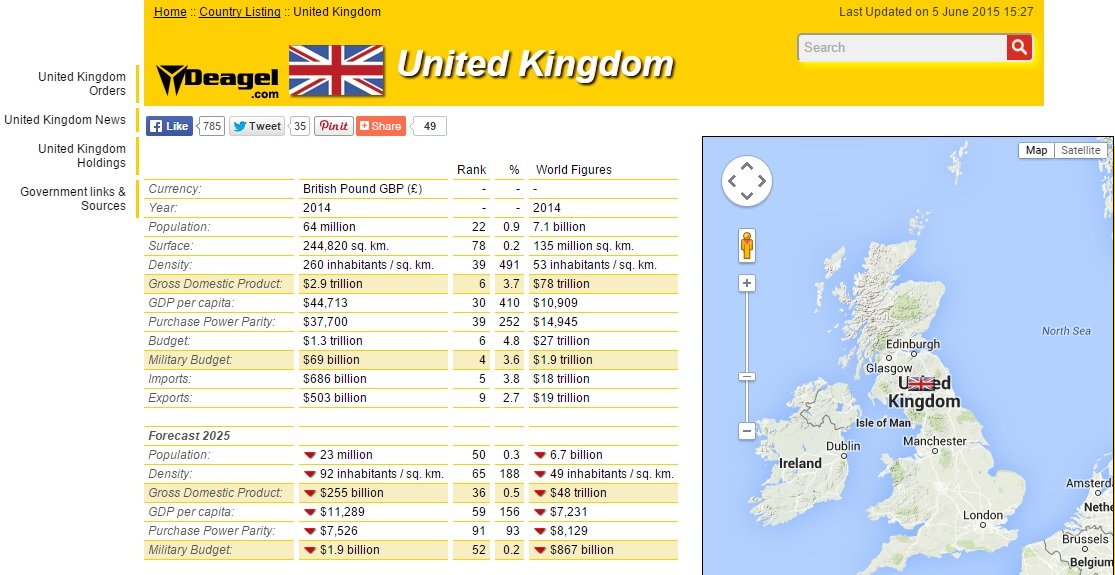This screenshot has height=575, width=1115.
Task: Open the Country Listing breadcrumb
Action: [x=240, y=11]
